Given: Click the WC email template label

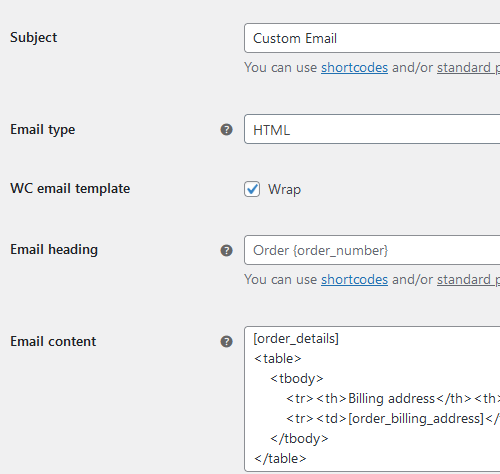Looking at the screenshot, I should 70,188.
